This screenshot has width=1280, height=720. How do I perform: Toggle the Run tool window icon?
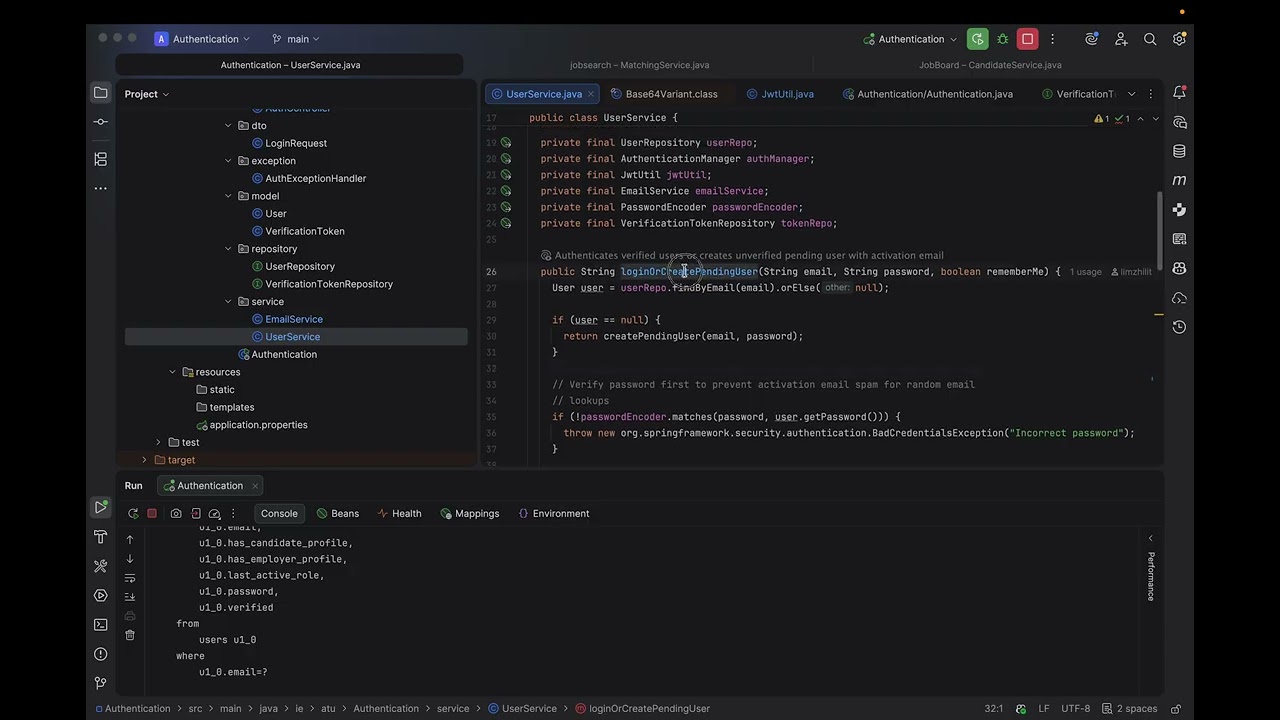[x=100, y=508]
